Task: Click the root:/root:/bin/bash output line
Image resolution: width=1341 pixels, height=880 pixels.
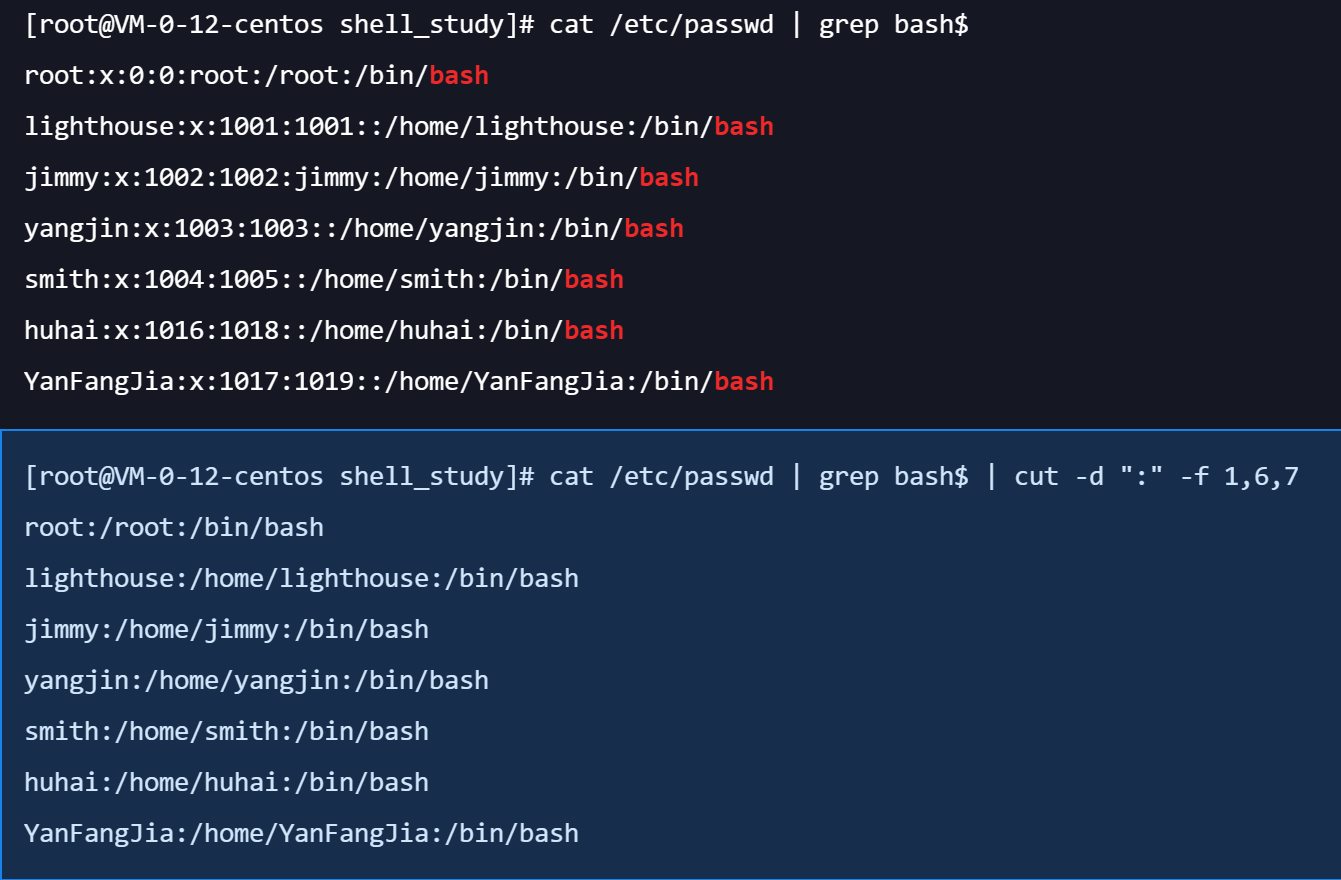Action: [174, 527]
